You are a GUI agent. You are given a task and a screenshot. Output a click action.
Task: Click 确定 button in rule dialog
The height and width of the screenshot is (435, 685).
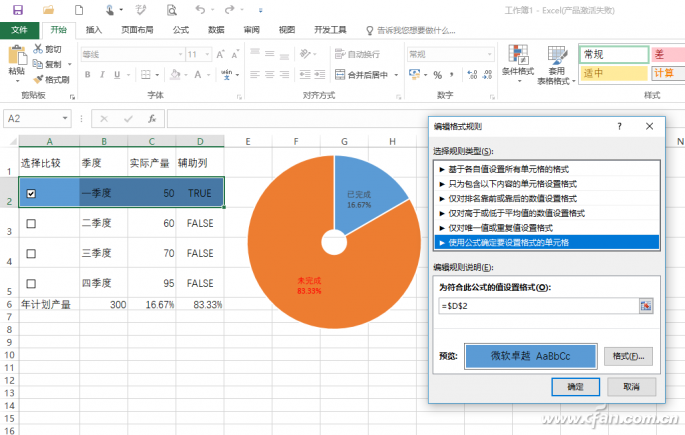(575, 387)
